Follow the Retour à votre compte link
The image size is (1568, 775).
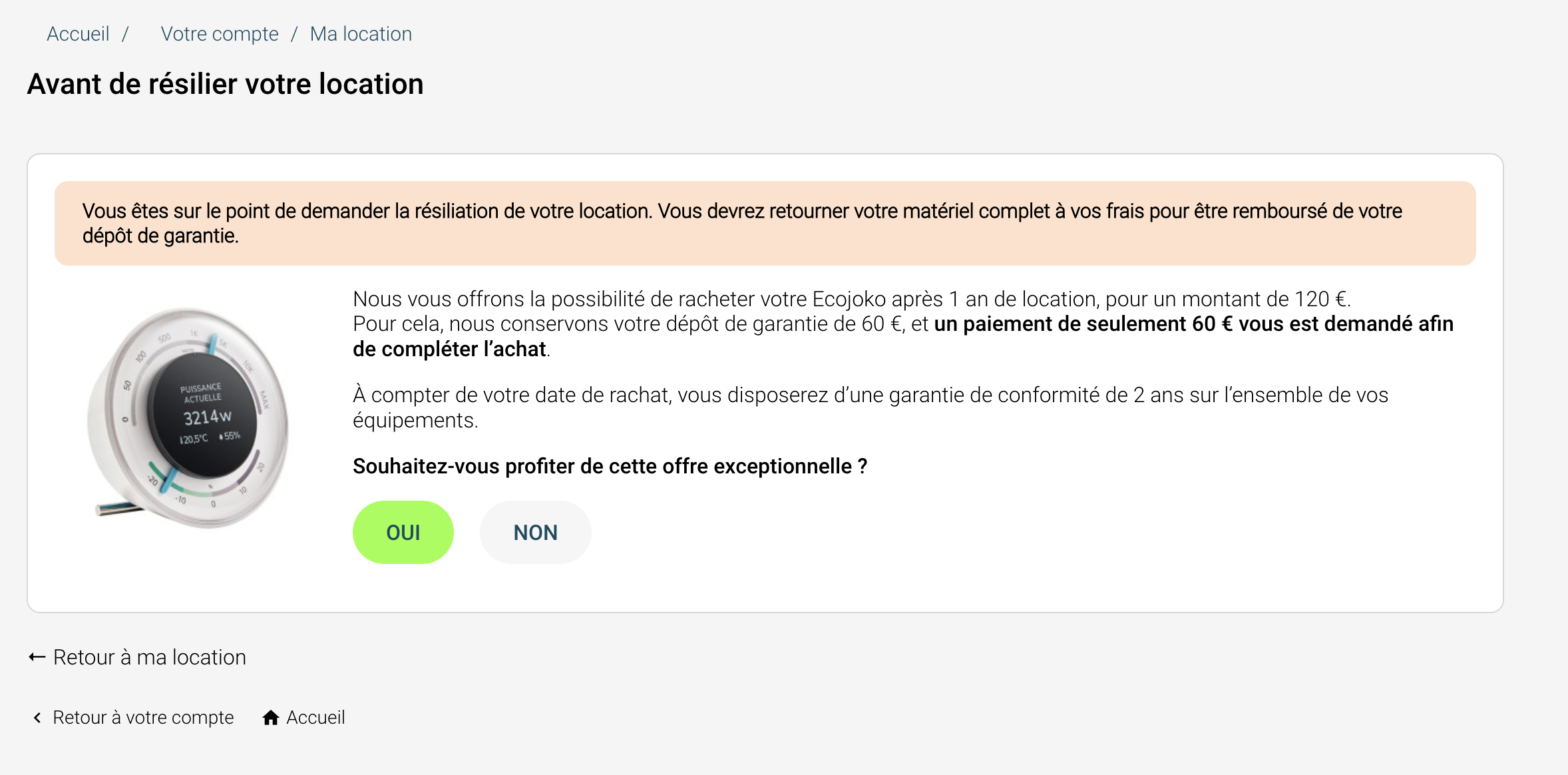(x=143, y=718)
